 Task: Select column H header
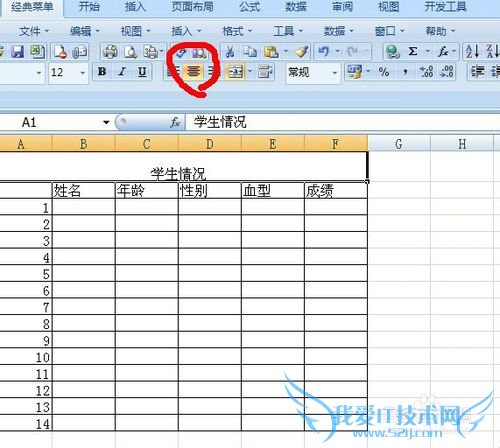[462, 144]
